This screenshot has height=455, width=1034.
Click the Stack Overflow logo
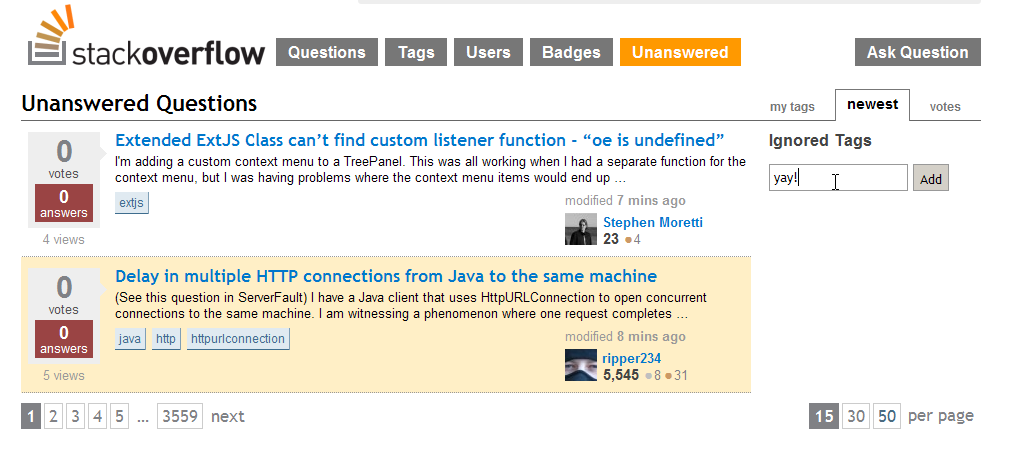[x=146, y=37]
